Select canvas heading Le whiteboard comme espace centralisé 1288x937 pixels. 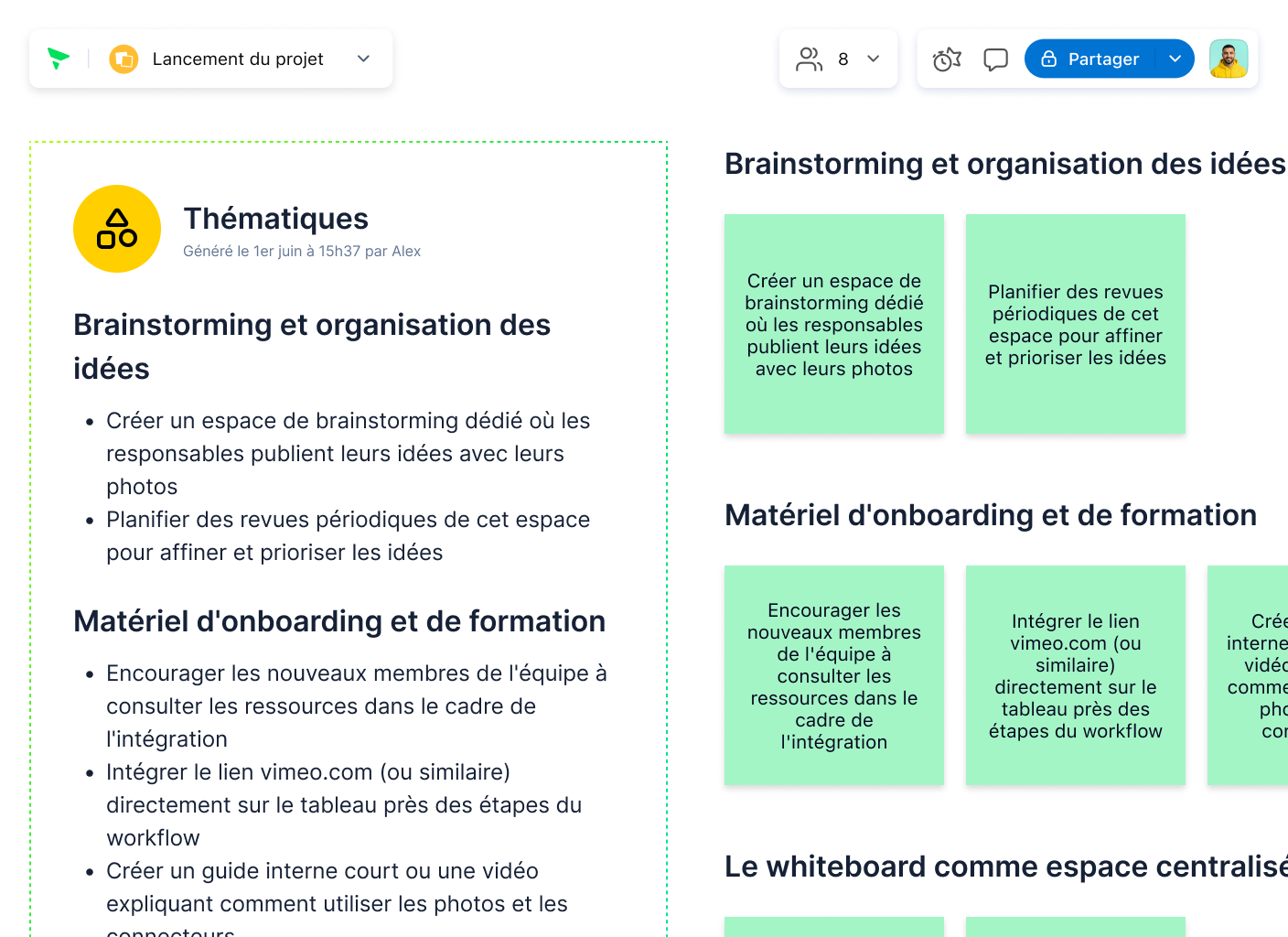[1006, 867]
